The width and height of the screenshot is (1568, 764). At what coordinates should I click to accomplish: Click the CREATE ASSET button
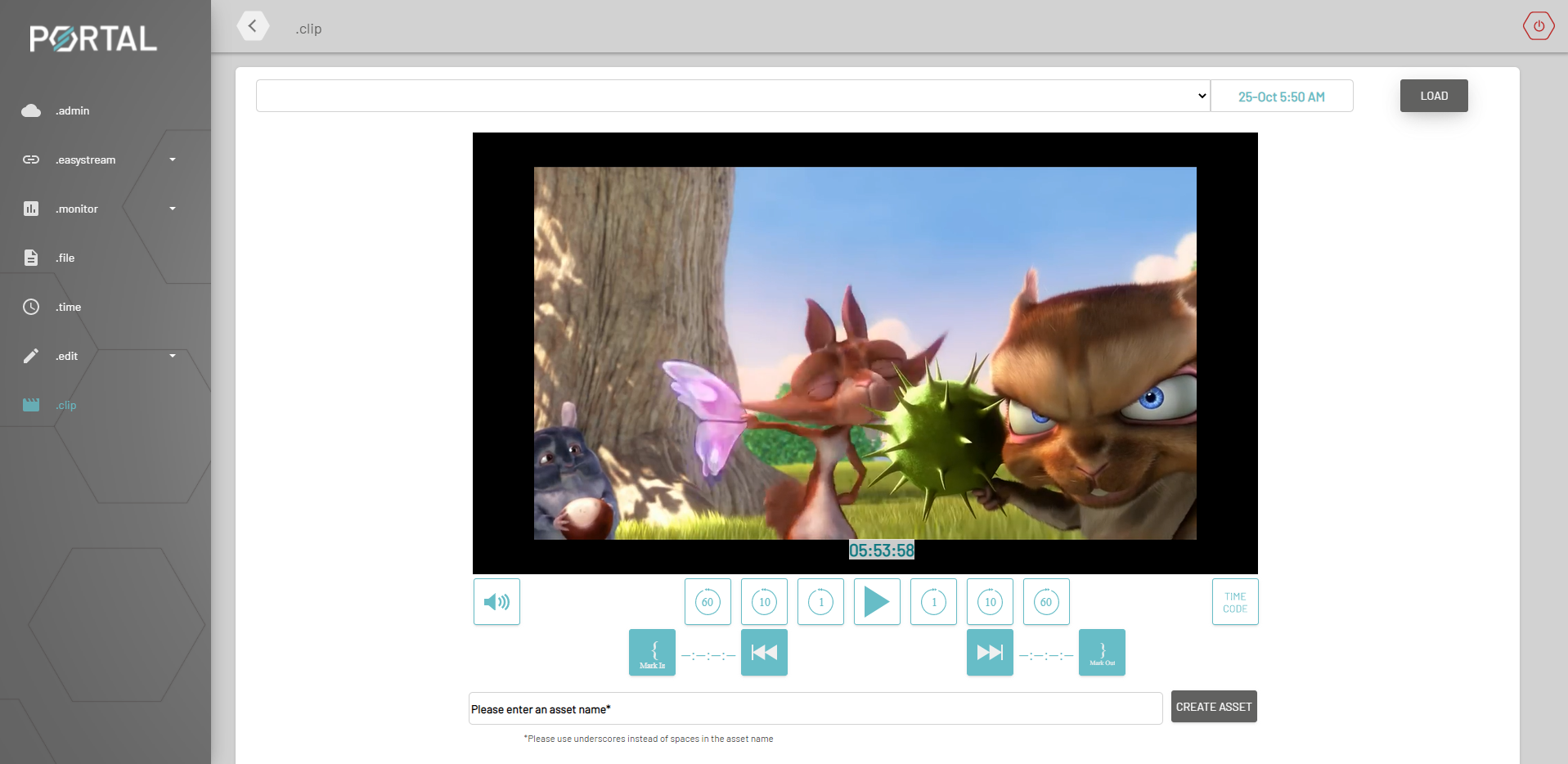click(x=1213, y=706)
